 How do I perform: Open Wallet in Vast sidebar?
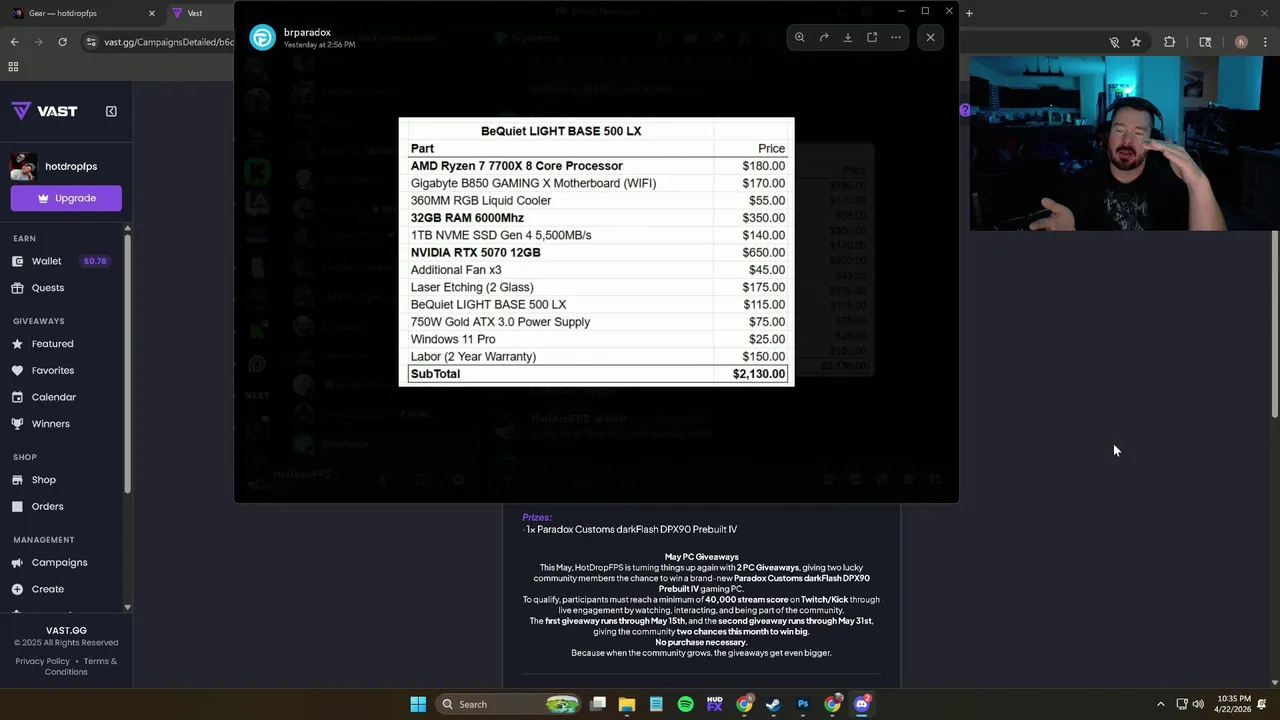pos(46,261)
